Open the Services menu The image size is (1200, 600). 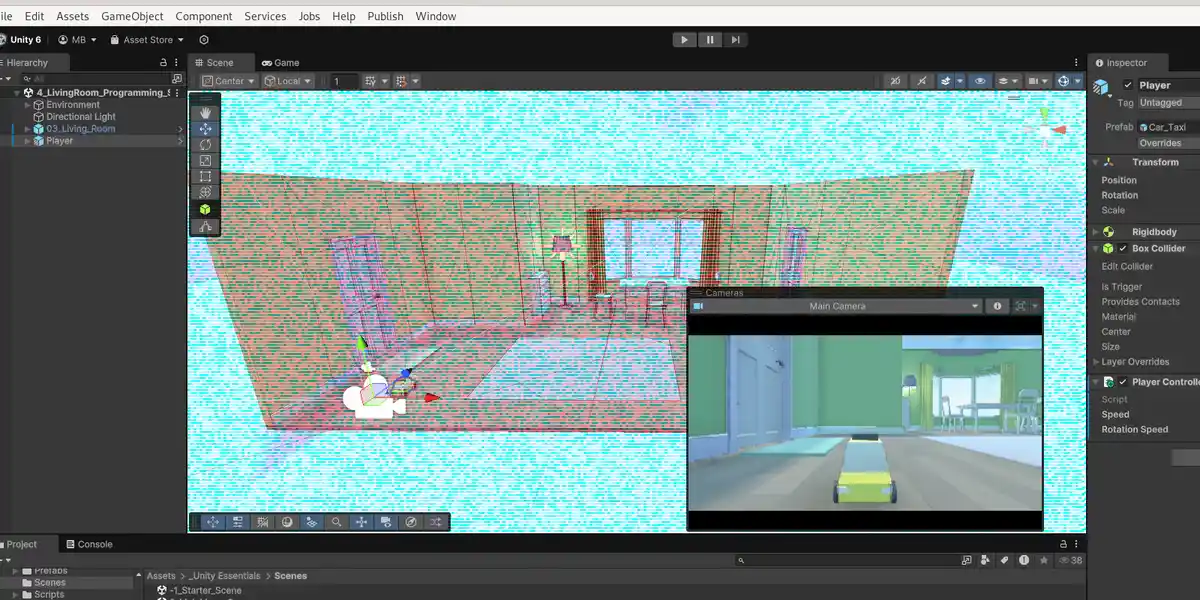coord(265,16)
